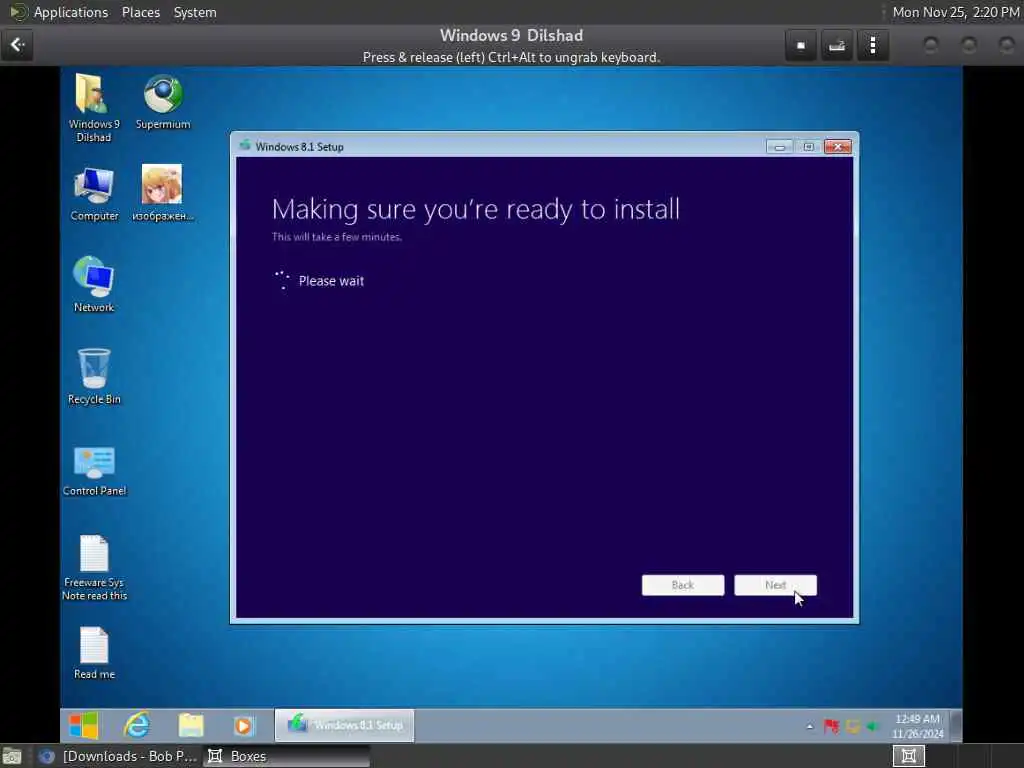Open the Recycle Bin
This screenshot has width=1024, height=768.
coord(94,377)
